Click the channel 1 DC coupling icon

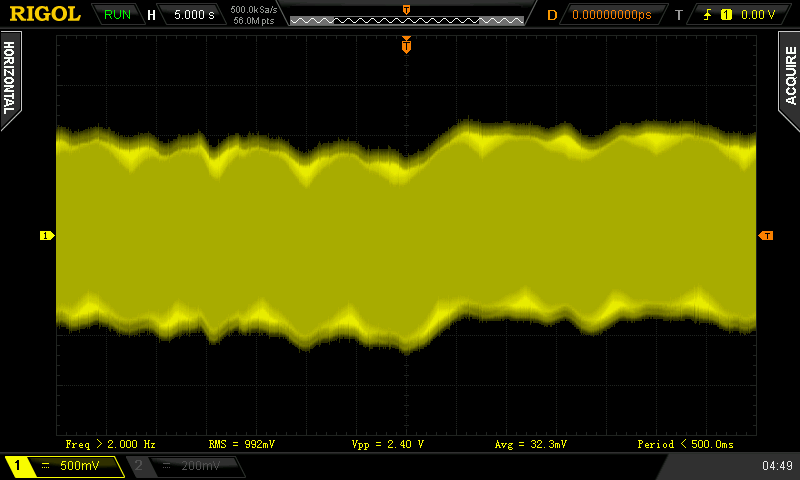(45, 466)
